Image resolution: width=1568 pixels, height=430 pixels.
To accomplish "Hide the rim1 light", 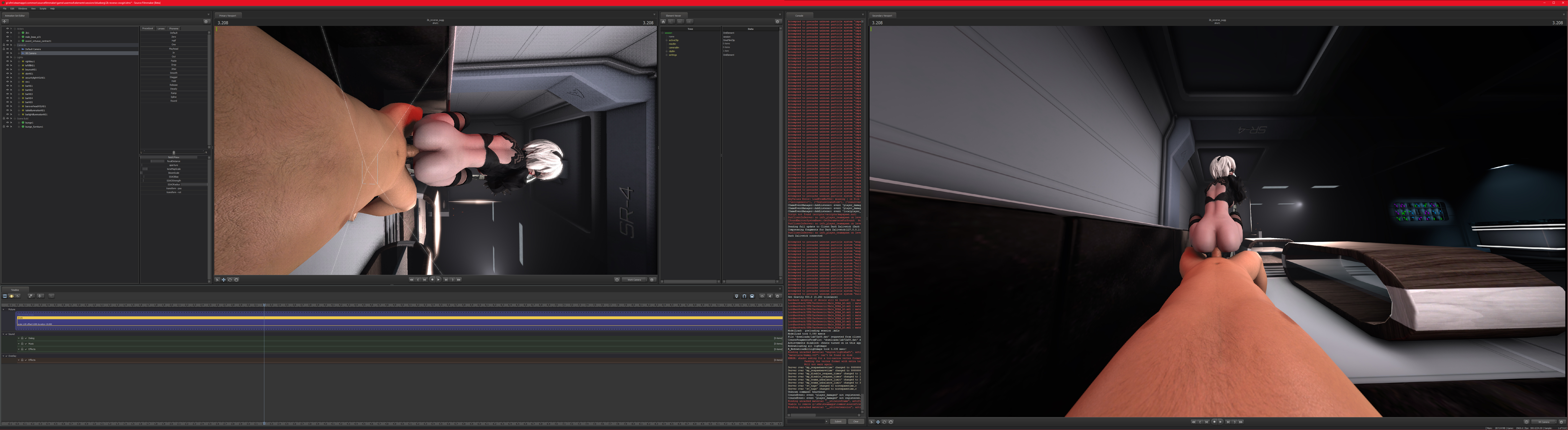I will pyautogui.click(x=7, y=81).
